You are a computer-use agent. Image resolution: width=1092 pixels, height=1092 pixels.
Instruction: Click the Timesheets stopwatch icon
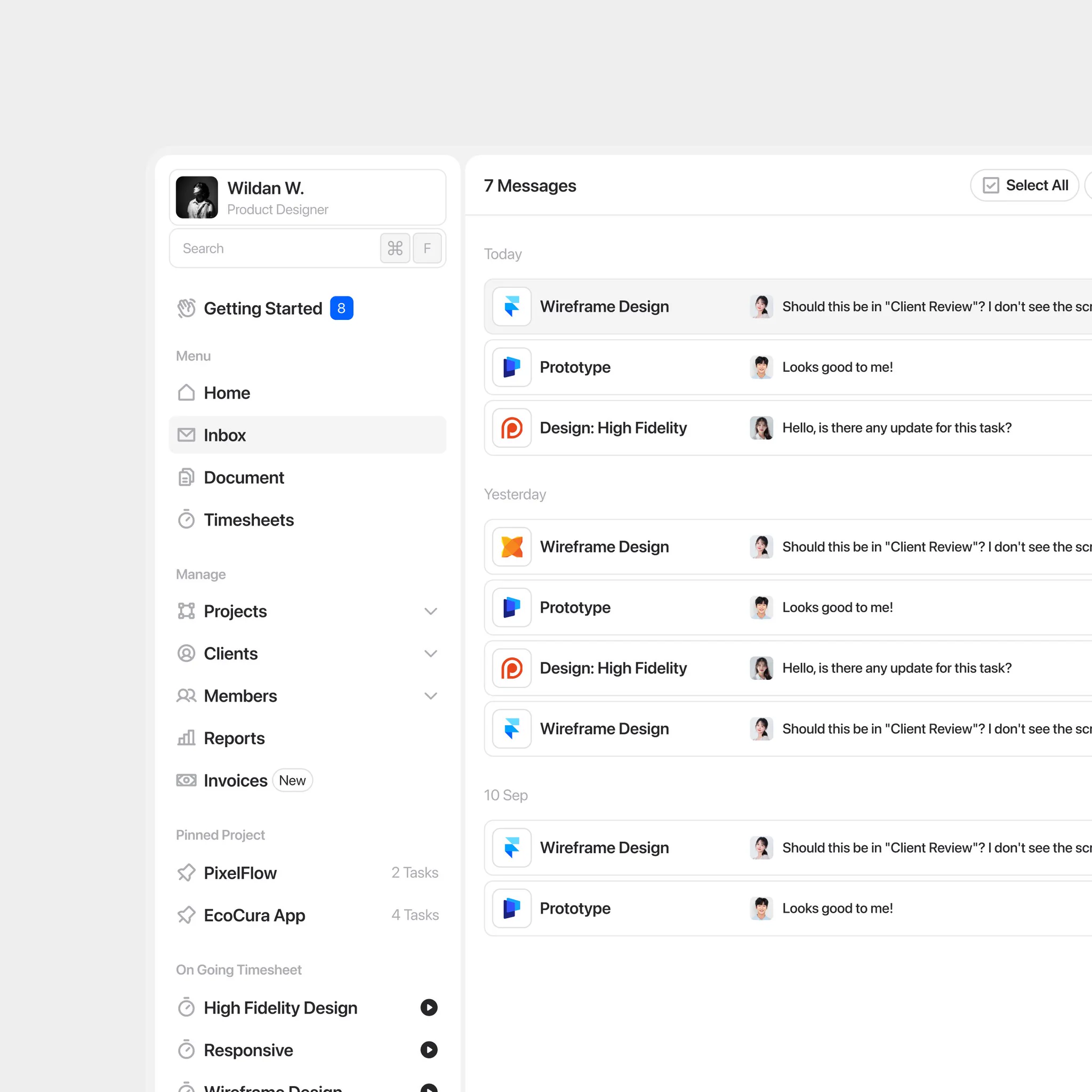tap(186, 519)
